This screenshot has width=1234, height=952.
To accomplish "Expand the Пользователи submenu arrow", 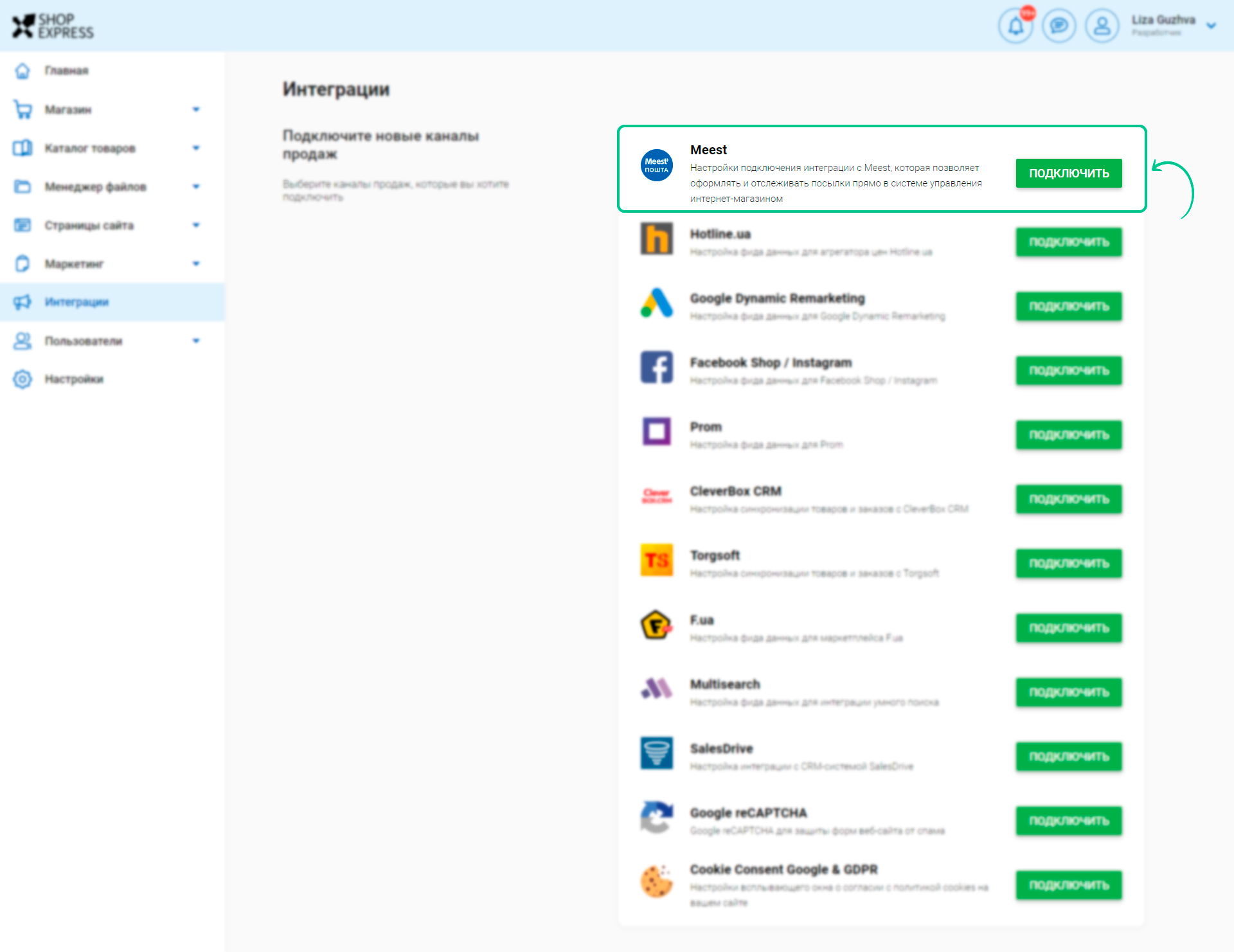I will coord(196,341).
